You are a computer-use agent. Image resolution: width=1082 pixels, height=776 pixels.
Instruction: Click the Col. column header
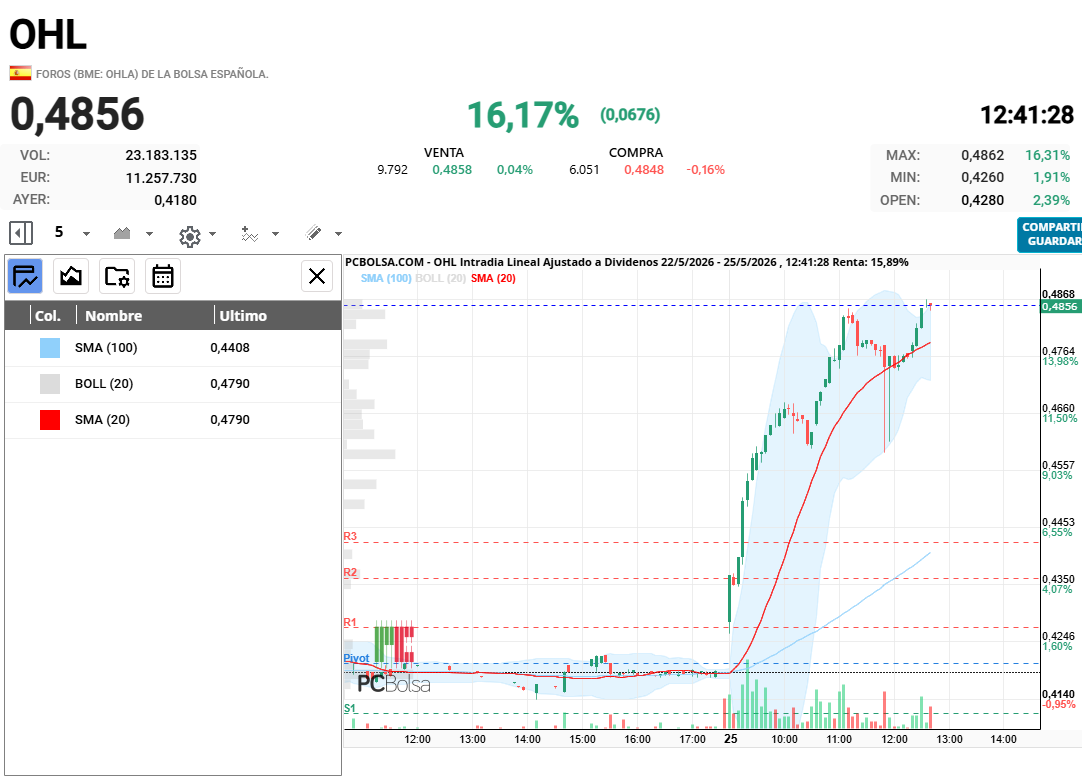(48, 316)
